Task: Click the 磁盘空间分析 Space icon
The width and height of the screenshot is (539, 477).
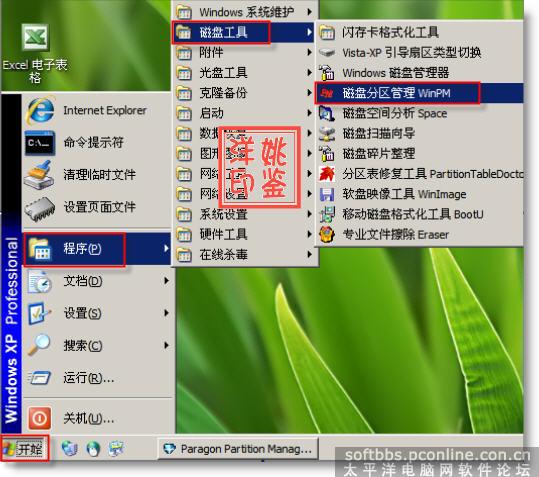Action: (327, 113)
